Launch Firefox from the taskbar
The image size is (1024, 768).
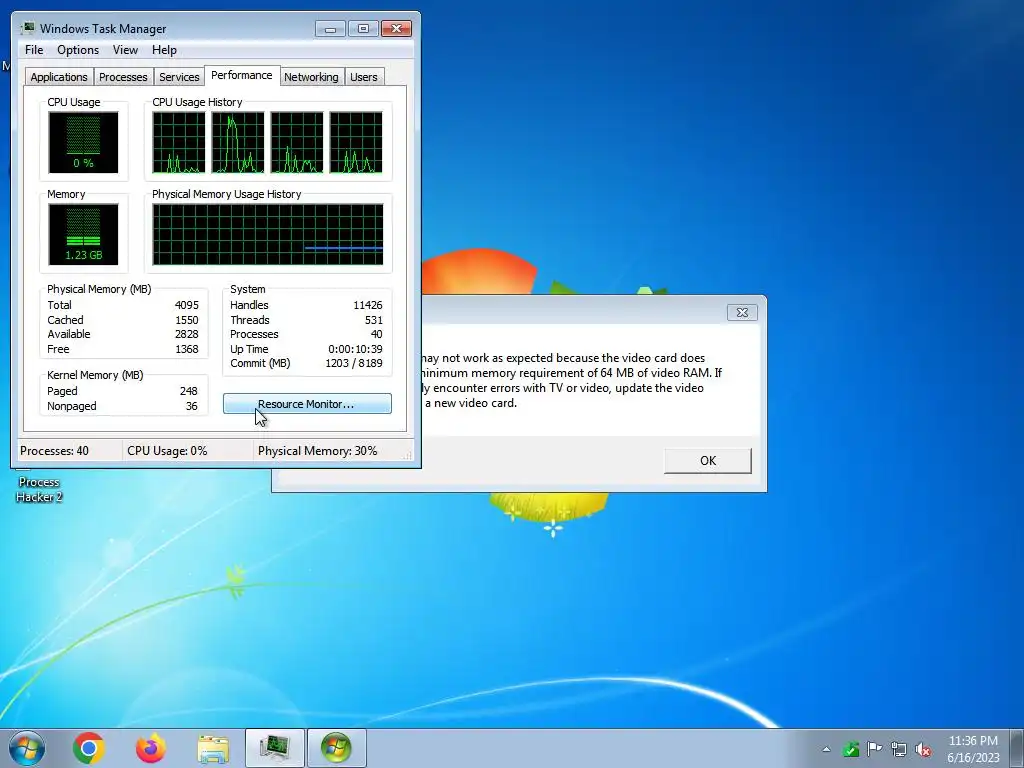pos(151,748)
